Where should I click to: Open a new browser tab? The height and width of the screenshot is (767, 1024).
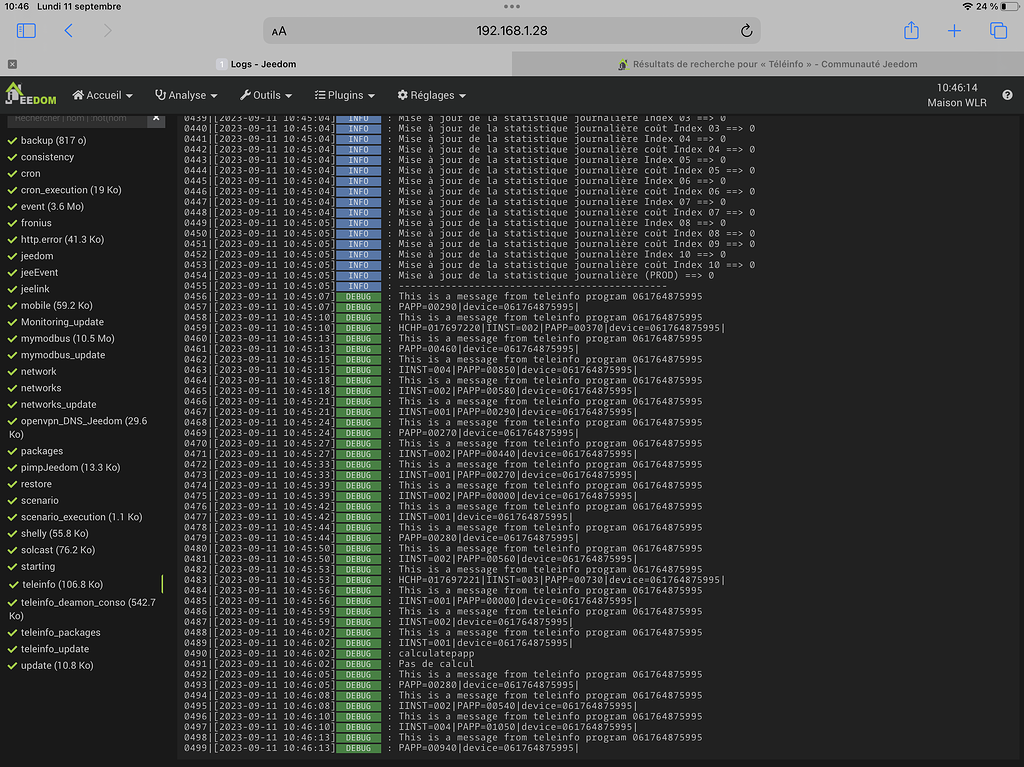pos(954,31)
